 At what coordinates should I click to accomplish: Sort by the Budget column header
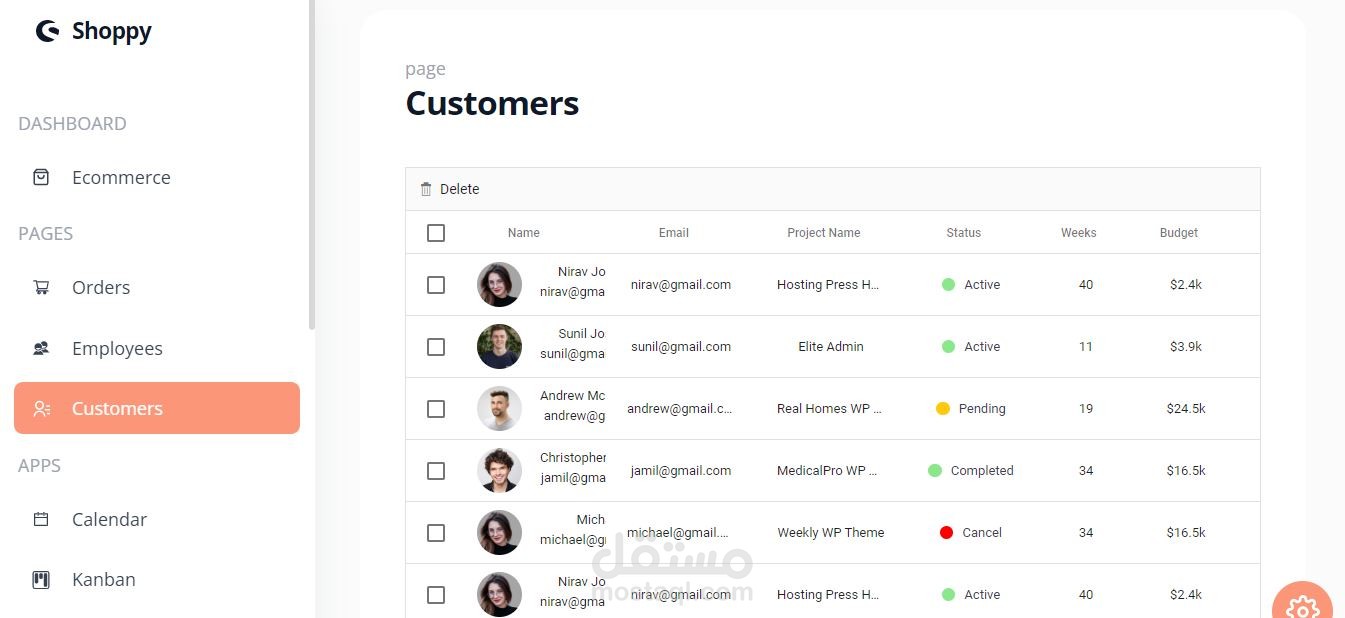click(x=1178, y=233)
